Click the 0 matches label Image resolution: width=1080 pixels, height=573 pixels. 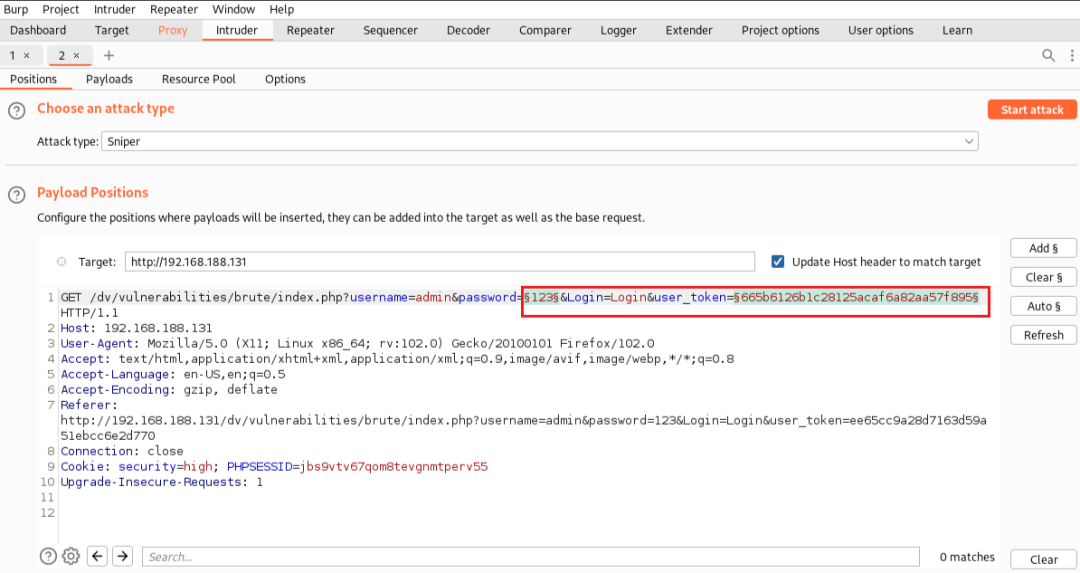click(967, 556)
